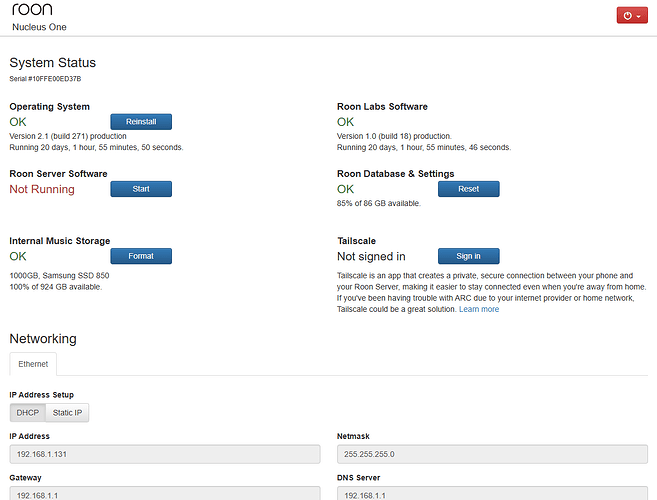Click the Operating System OK status

pyautogui.click(x=18, y=122)
